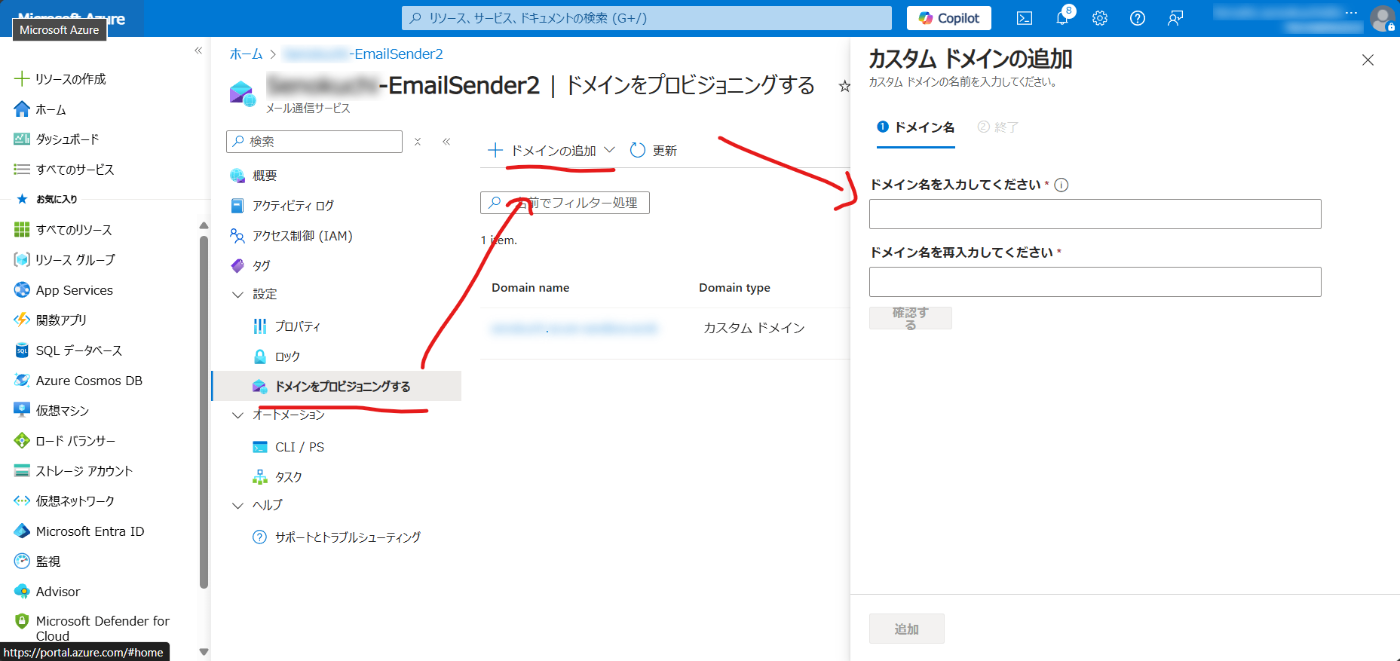Screen dimensions: 1400x661
Task: Open サポートとトラブルシューティング
Action: click(x=336, y=537)
